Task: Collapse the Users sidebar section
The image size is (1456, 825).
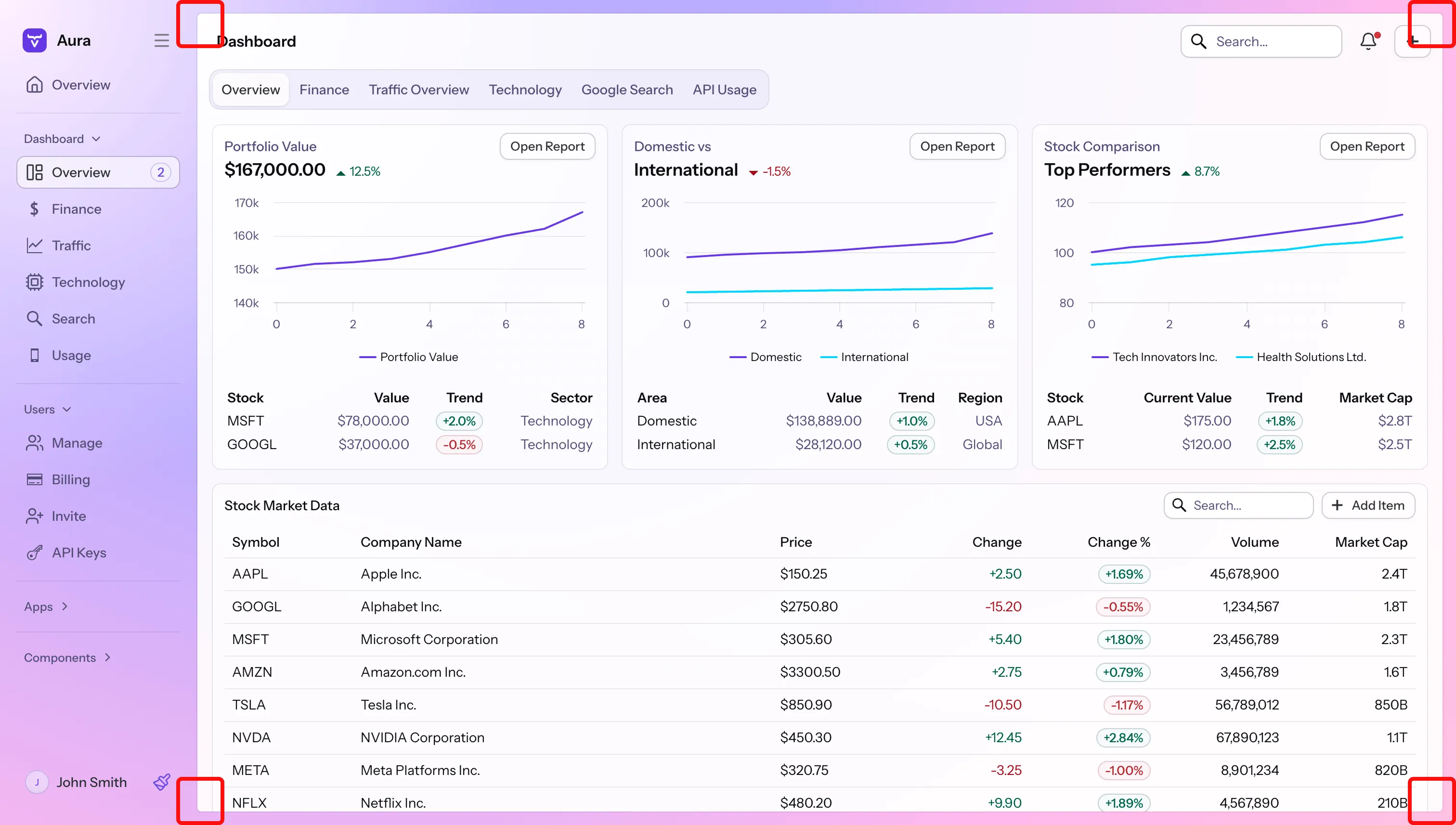Action: pyautogui.click(x=48, y=409)
